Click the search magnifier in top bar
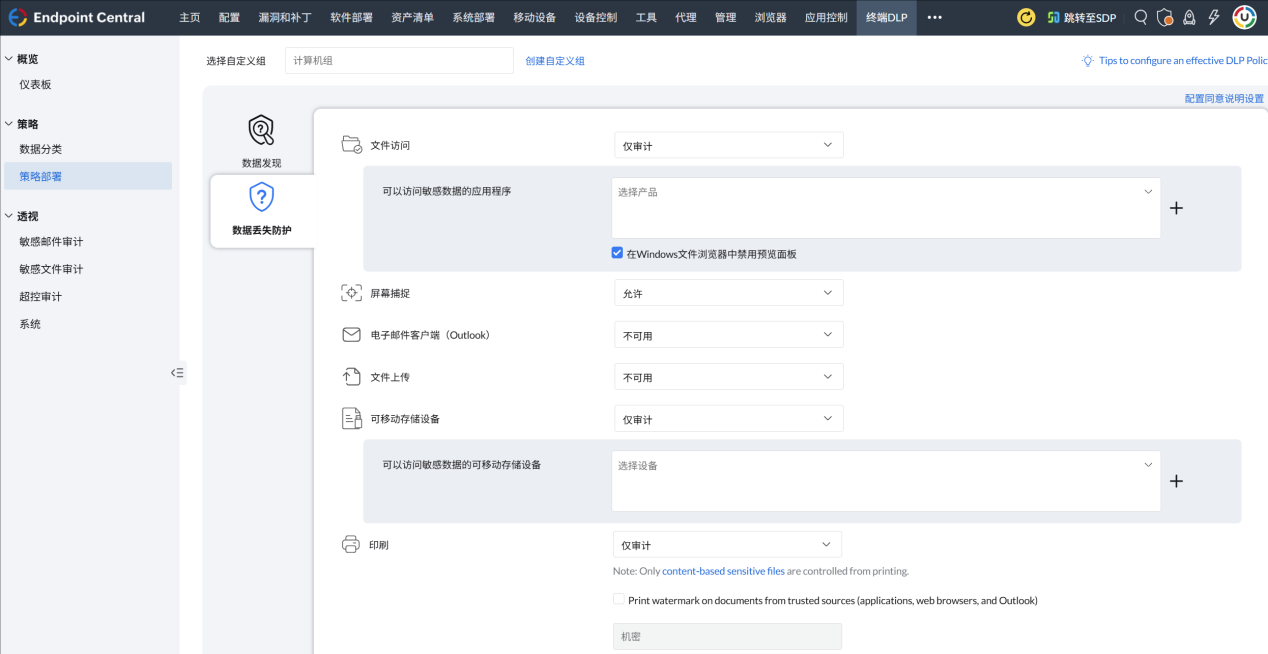This screenshot has height=654, width=1268. (x=1140, y=17)
